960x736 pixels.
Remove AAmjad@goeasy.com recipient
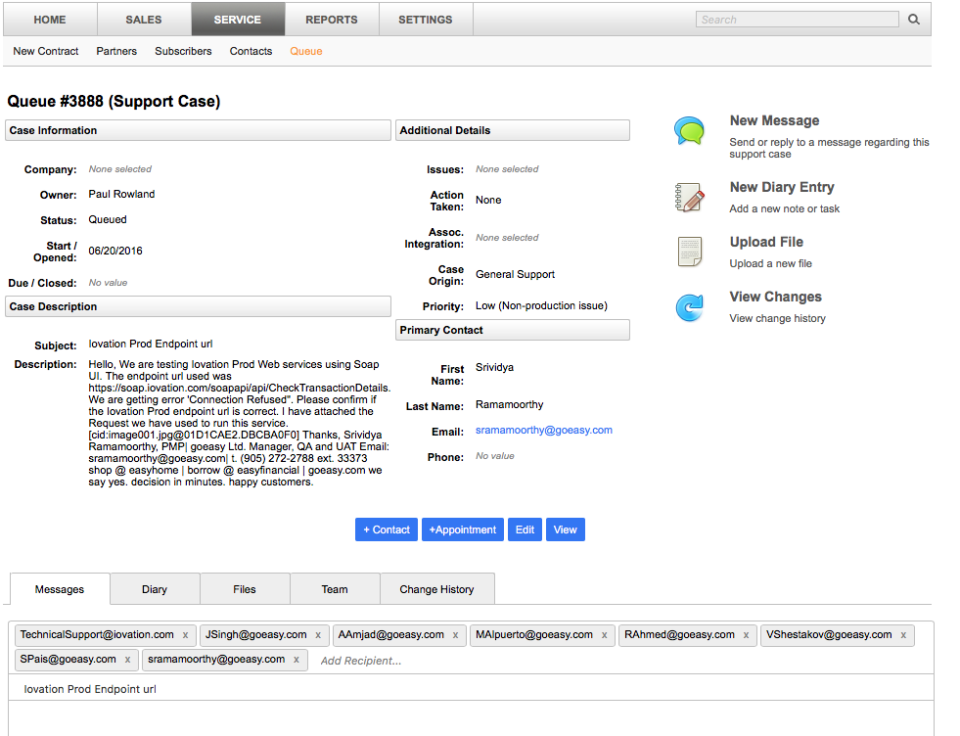(456, 636)
